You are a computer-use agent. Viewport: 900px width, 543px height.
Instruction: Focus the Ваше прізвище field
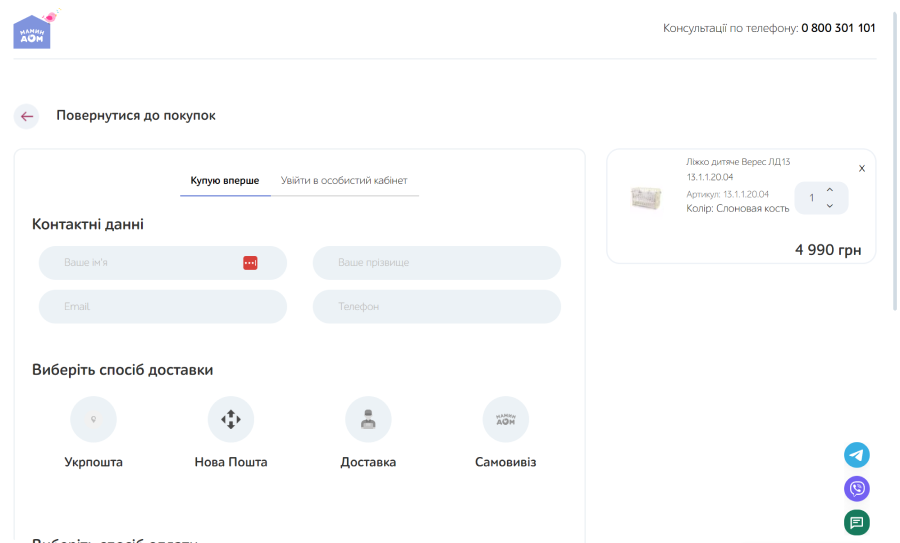point(436,263)
